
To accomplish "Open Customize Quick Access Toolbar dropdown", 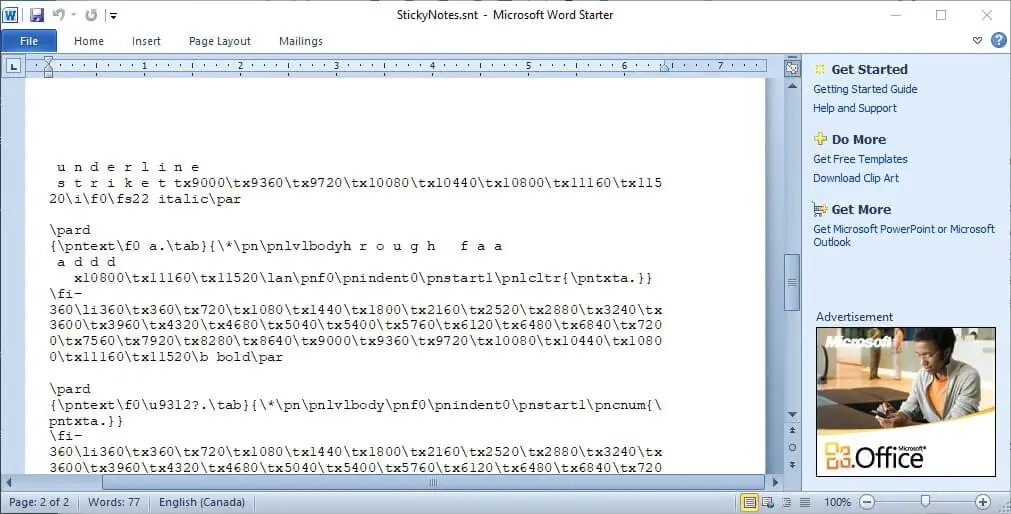I will [x=113, y=15].
